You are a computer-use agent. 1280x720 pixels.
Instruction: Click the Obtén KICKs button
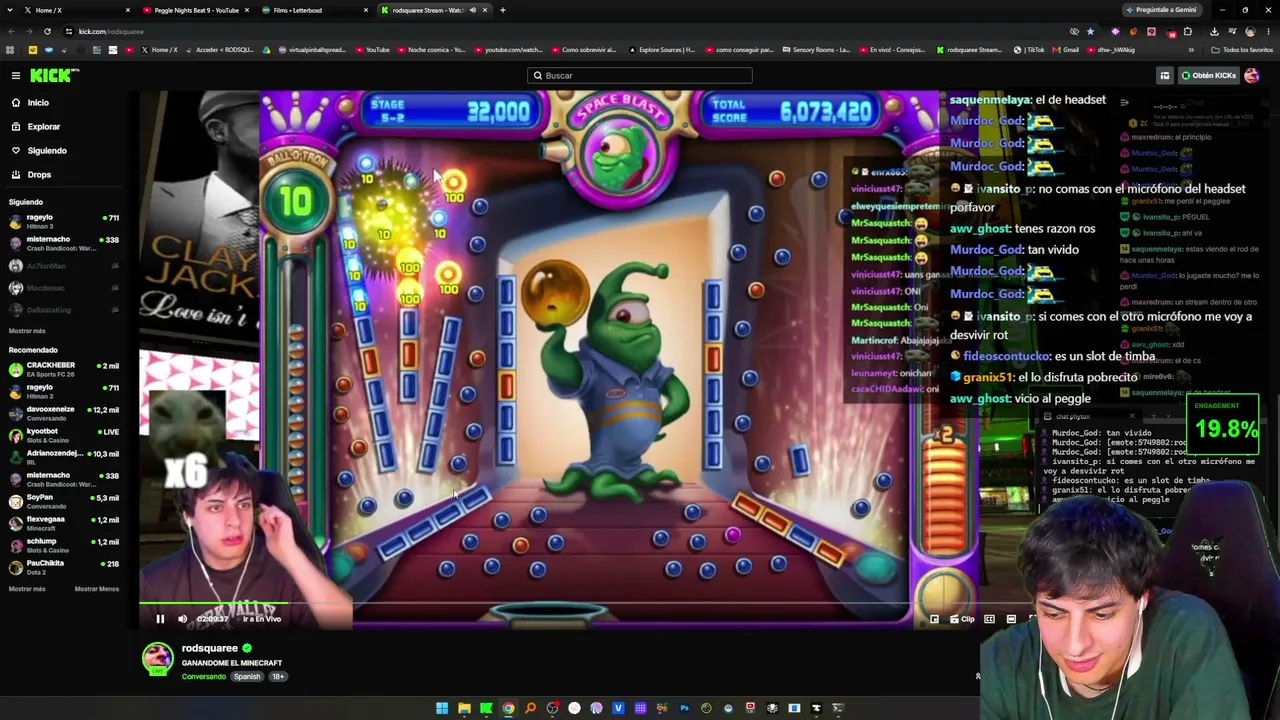[1208, 76]
